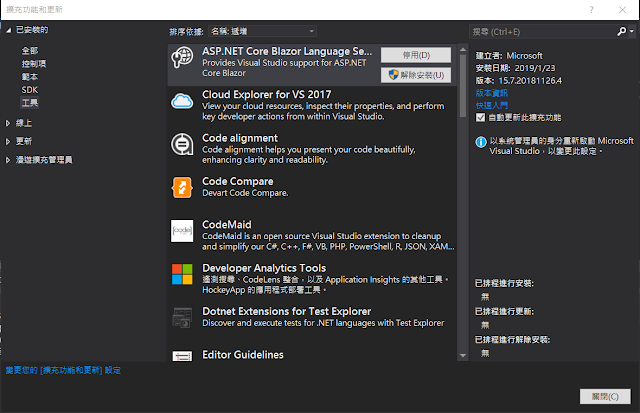
Task: Select the Code Compare title
Action: coord(238,182)
